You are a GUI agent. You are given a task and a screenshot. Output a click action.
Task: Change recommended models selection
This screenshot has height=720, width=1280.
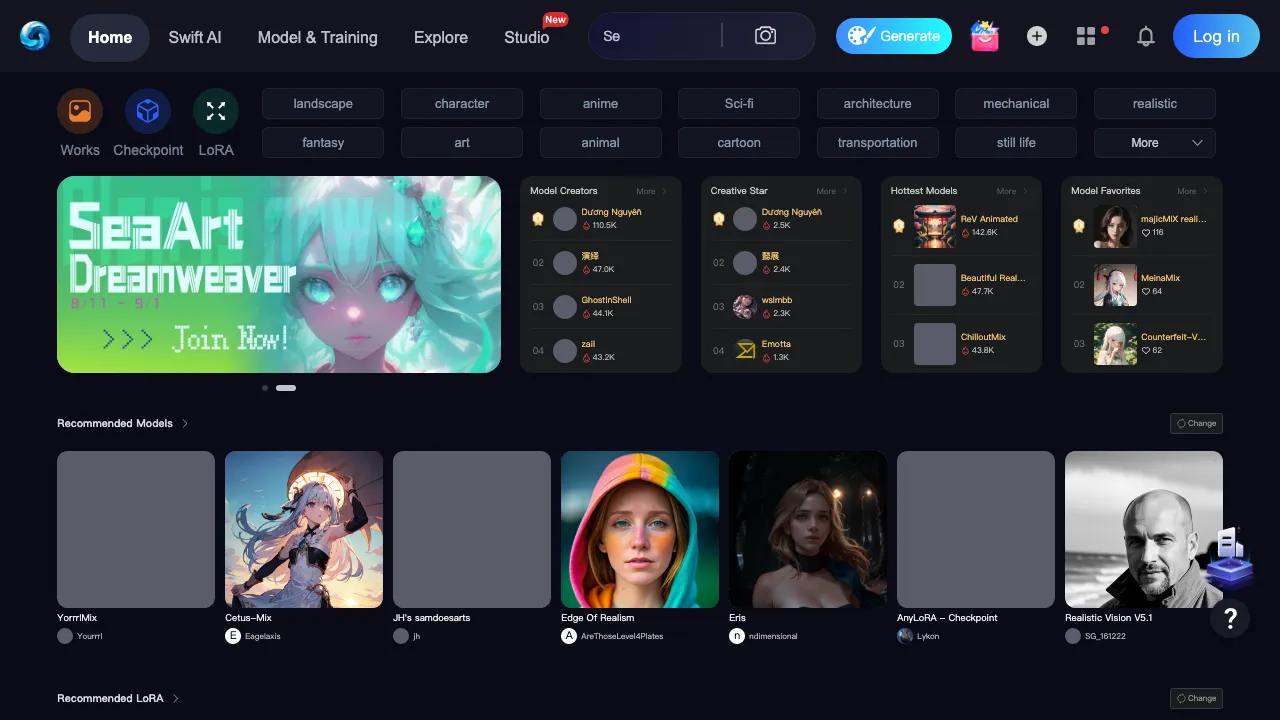point(1196,424)
